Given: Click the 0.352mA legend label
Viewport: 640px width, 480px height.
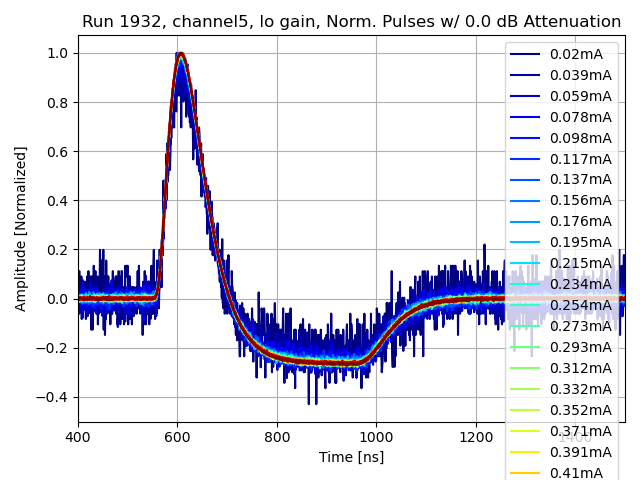Looking at the screenshot, I should [x=580, y=410].
